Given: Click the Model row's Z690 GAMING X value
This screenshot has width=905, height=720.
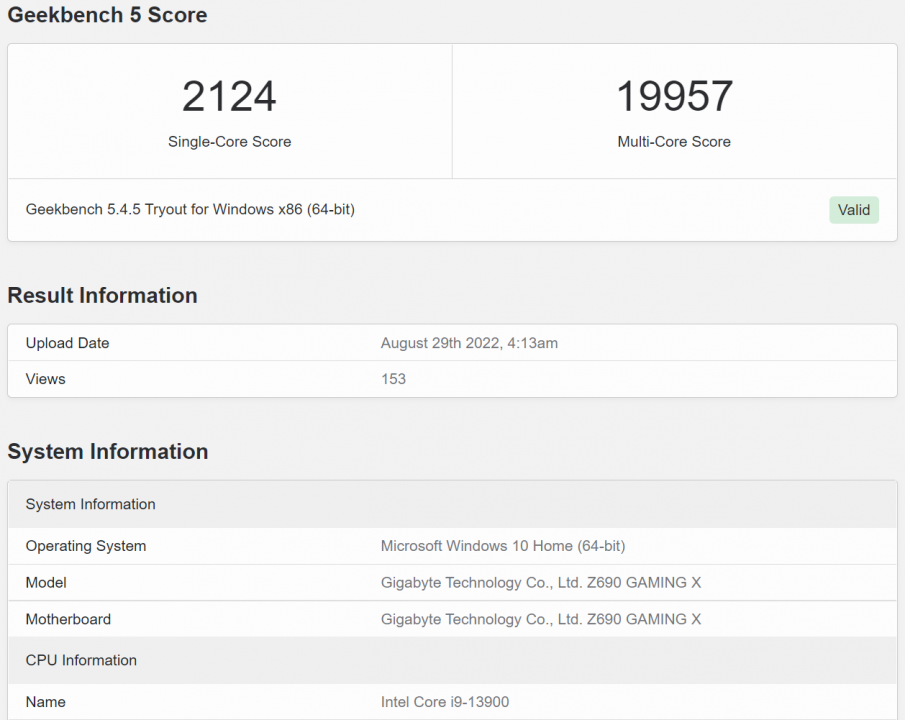Looking at the screenshot, I should pos(541,583).
